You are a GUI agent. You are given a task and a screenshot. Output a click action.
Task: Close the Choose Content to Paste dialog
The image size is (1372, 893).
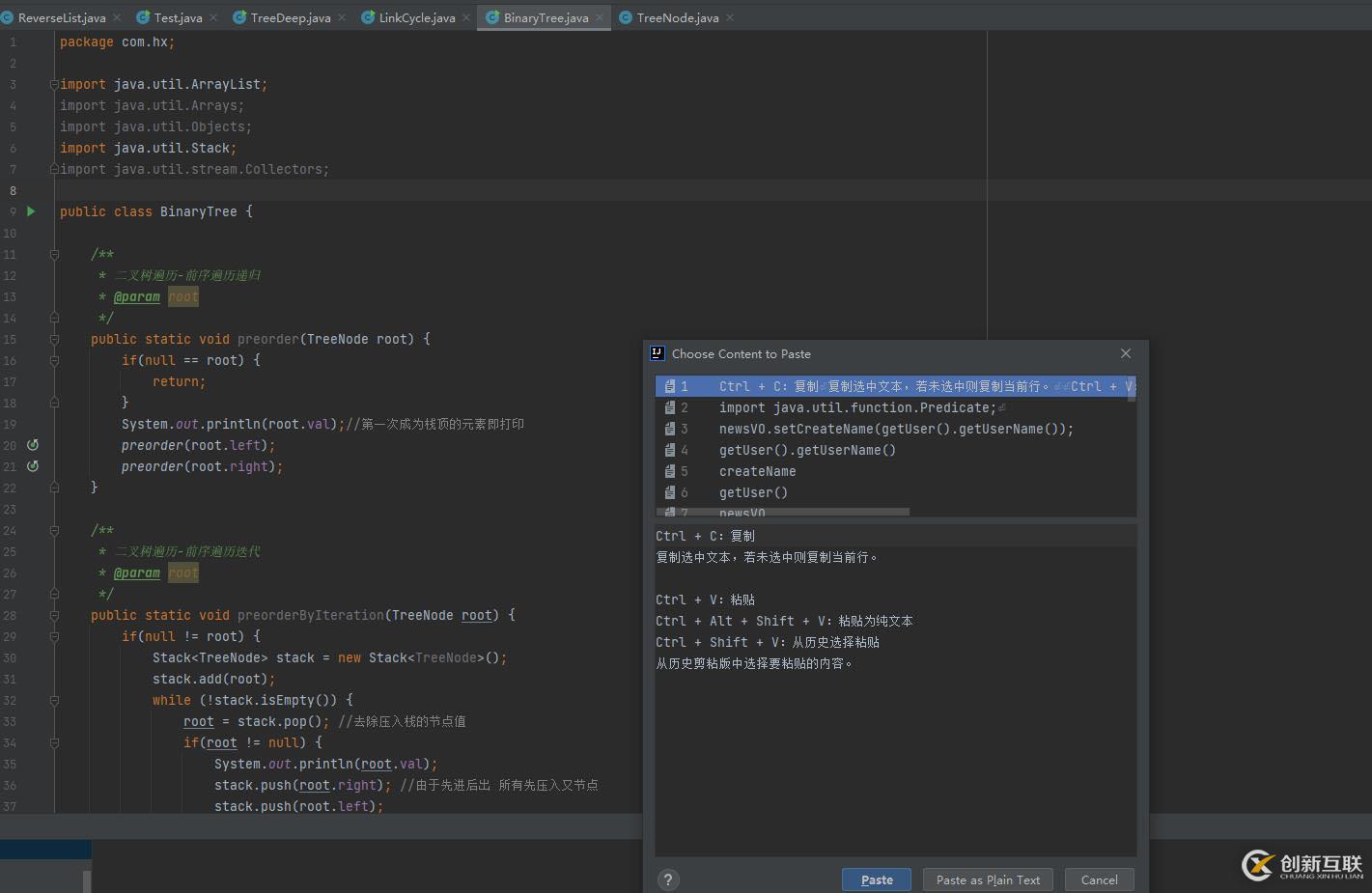1125,353
